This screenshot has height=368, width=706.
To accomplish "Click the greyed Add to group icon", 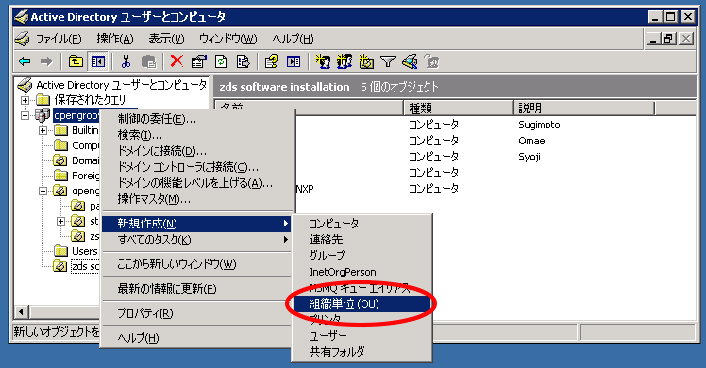I will 432,61.
